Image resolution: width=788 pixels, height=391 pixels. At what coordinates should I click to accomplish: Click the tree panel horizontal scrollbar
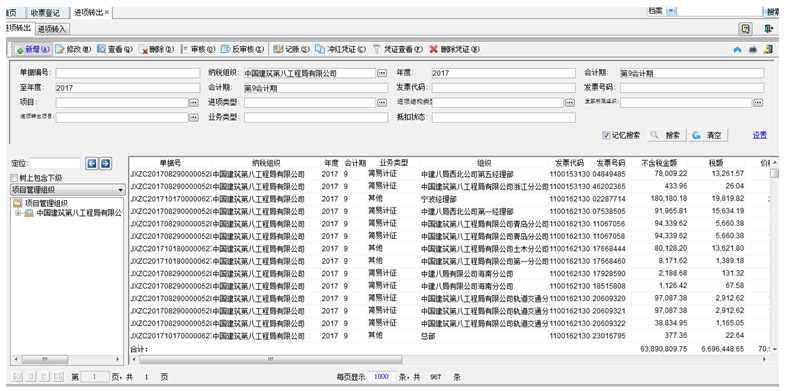tap(45, 360)
